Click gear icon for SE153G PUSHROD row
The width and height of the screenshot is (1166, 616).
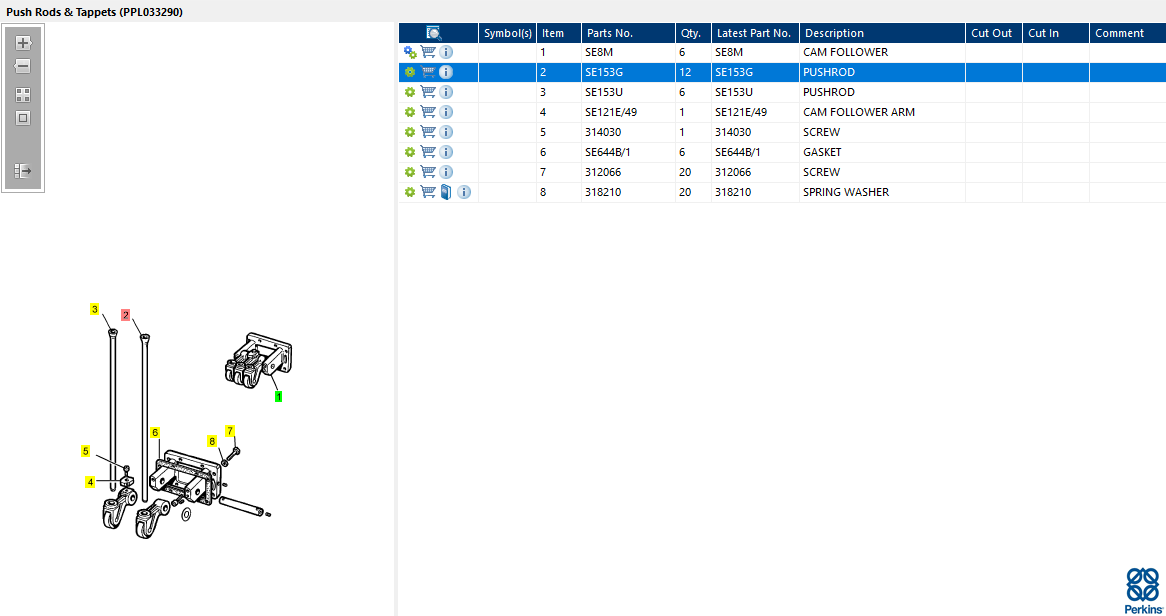[x=410, y=72]
